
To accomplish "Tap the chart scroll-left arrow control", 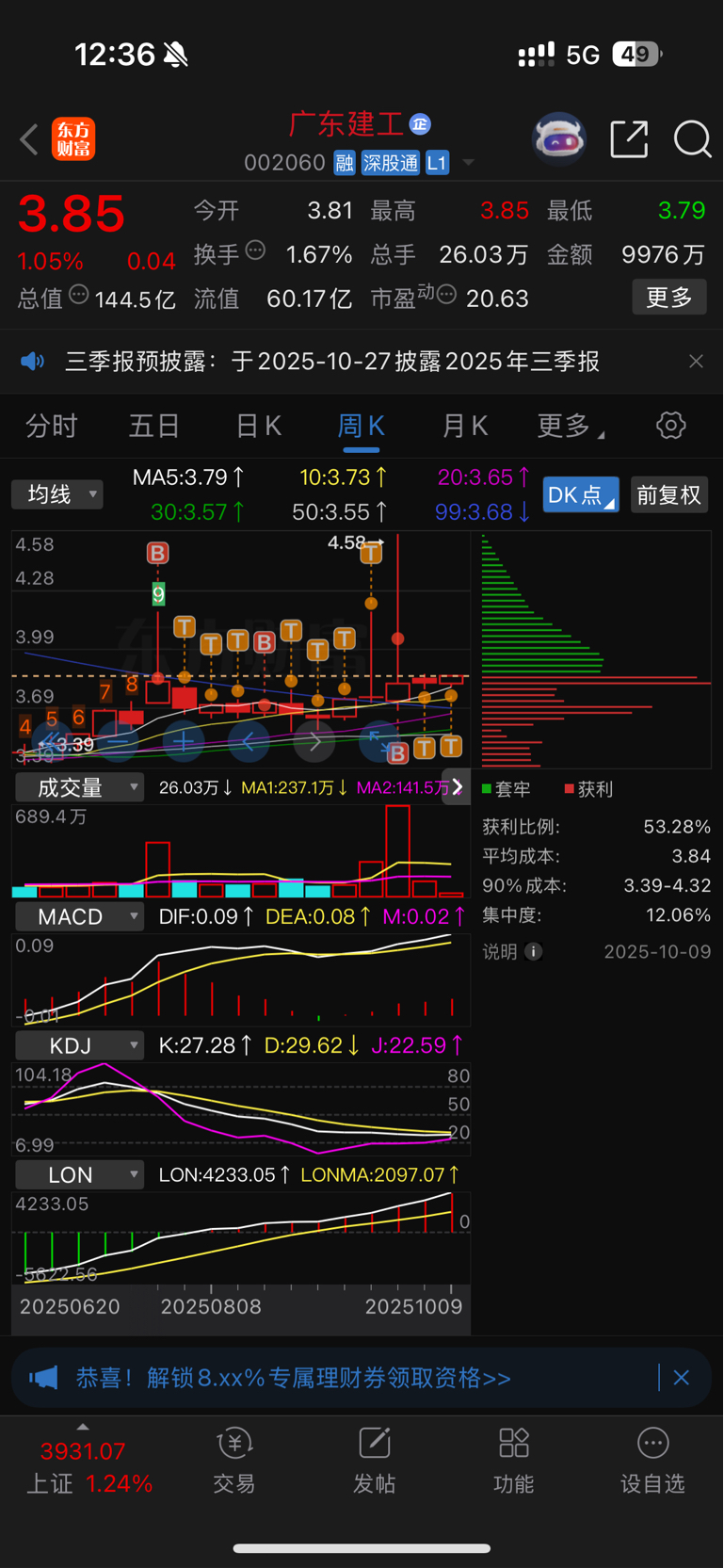I will click(249, 742).
